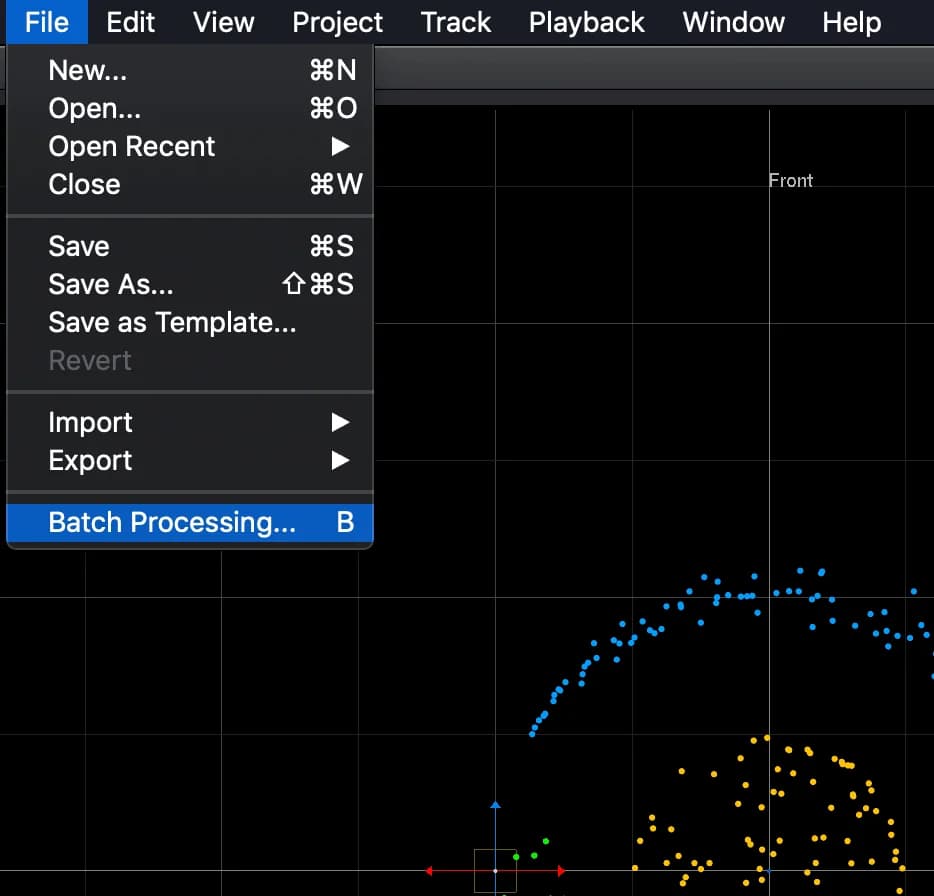
Task: Open the Project menu
Action: (x=337, y=22)
